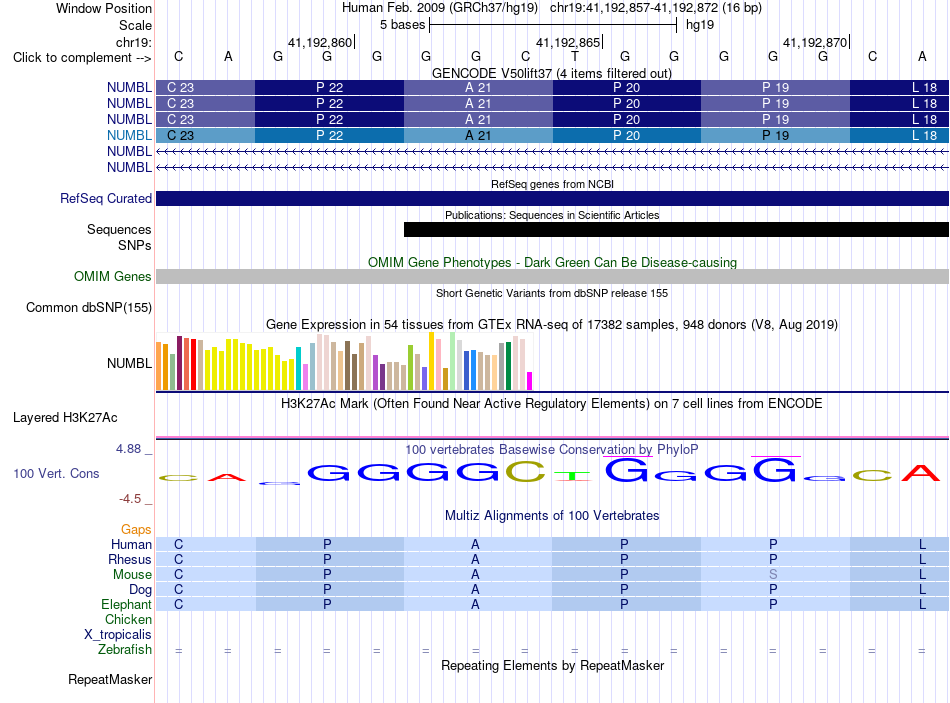This screenshot has width=950, height=703.
Task: Click the gray OMIM Genes bar
Action: [x=552, y=276]
